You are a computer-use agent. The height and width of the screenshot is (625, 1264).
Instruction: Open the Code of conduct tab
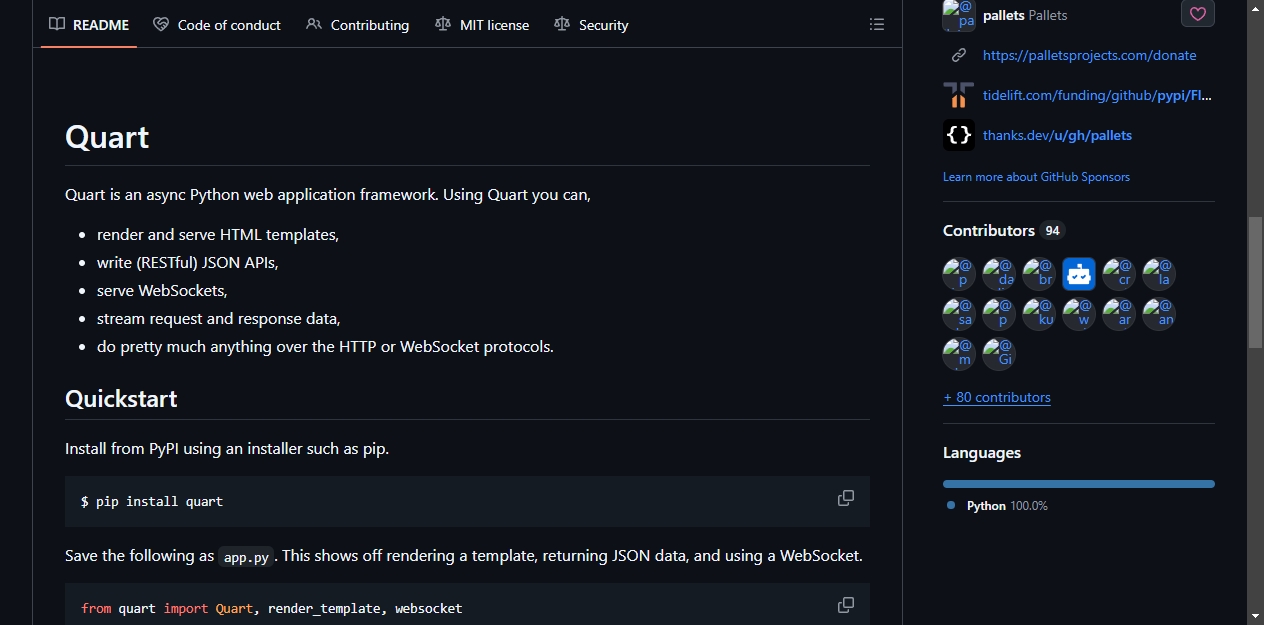pyautogui.click(x=217, y=24)
